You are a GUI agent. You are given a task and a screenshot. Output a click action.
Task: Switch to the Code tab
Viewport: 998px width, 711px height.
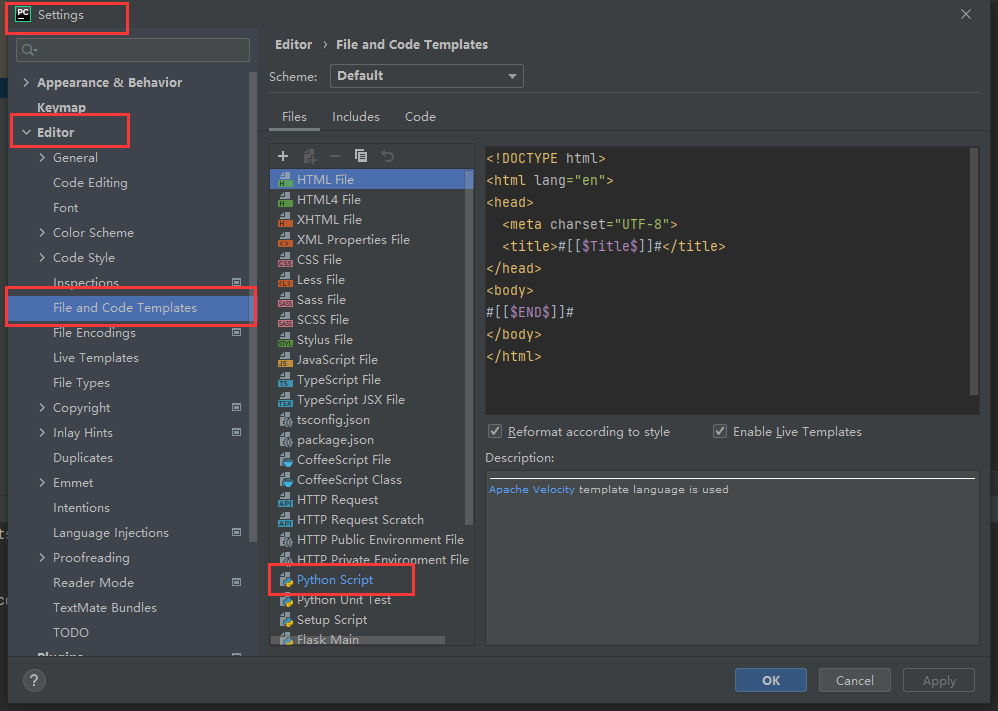[420, 117]
